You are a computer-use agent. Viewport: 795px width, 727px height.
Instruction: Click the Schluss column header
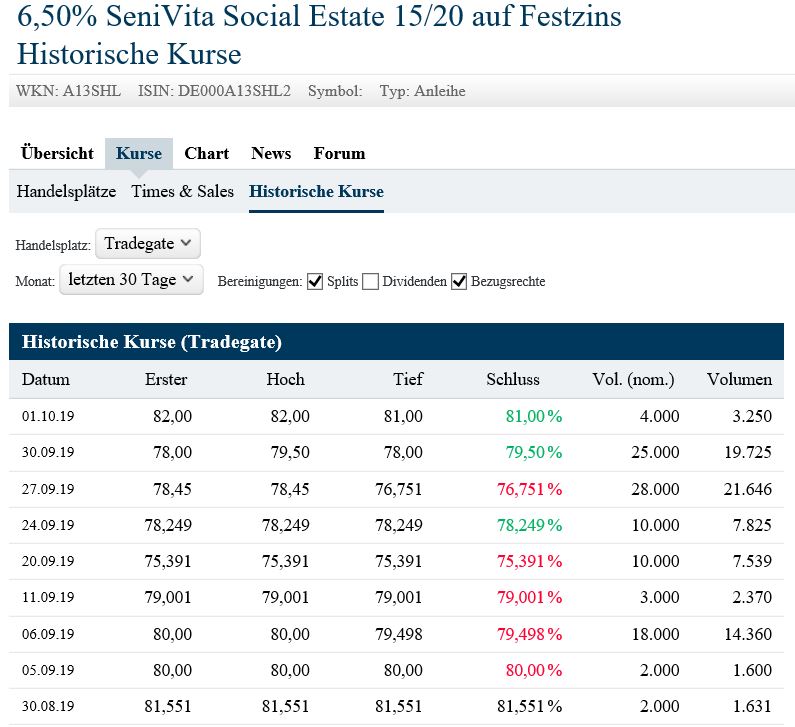click(513, 379)
